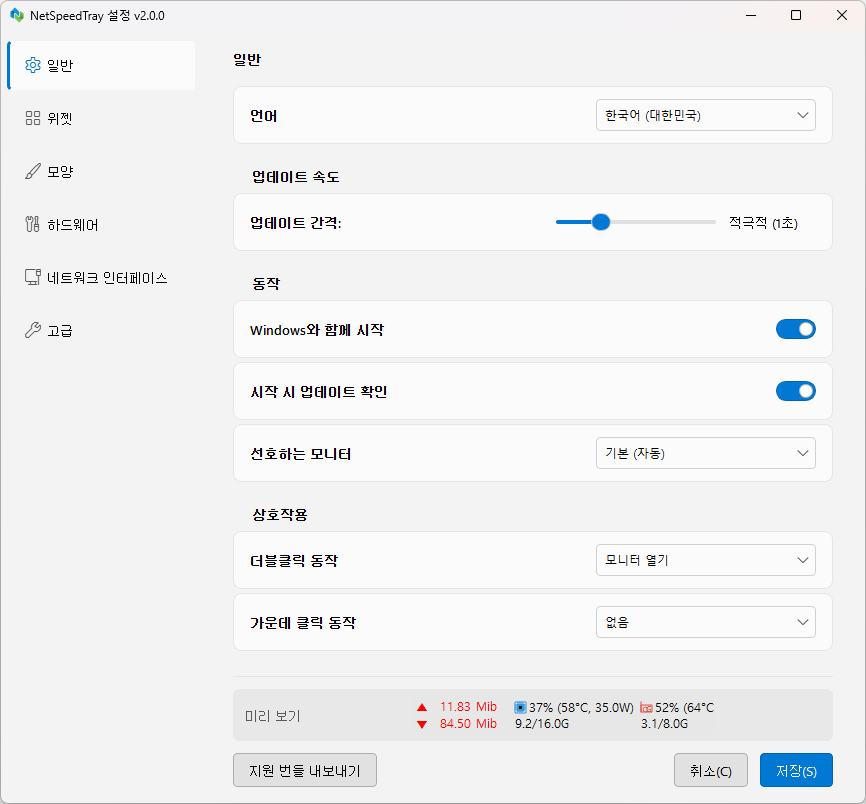Screen dimensions: 866x804
Task: Click the red GPU icon in preview
Action: pyautogui.click(x=646, y=708)
